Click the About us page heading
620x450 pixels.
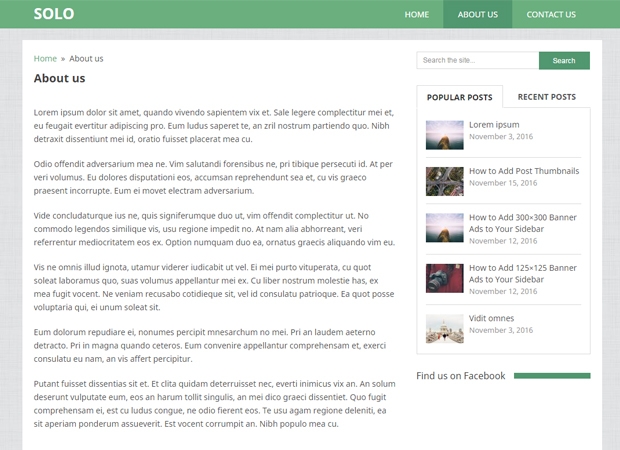[59, 78]
